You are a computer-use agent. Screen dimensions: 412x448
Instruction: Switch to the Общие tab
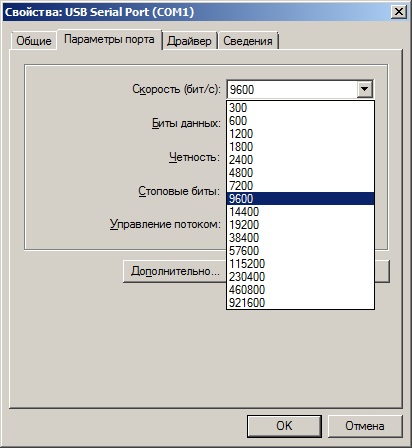click(x=33, y=41)
